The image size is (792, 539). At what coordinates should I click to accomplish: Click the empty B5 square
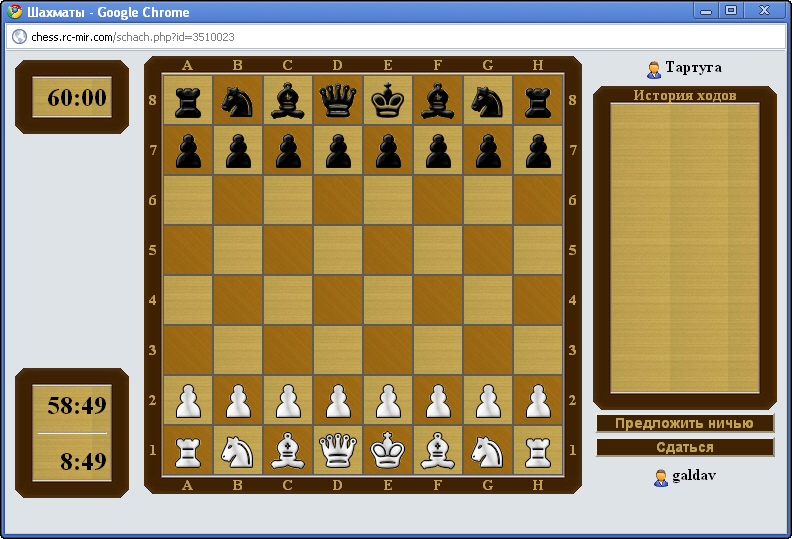tap(238, 250)
